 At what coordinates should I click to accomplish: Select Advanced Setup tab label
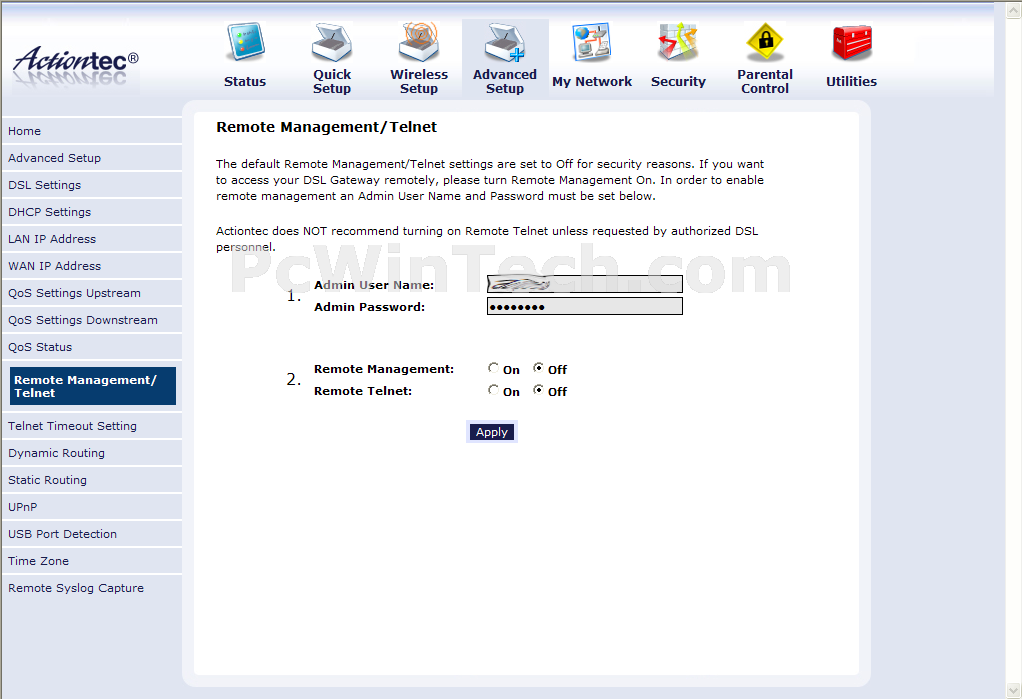coord(505,82)
